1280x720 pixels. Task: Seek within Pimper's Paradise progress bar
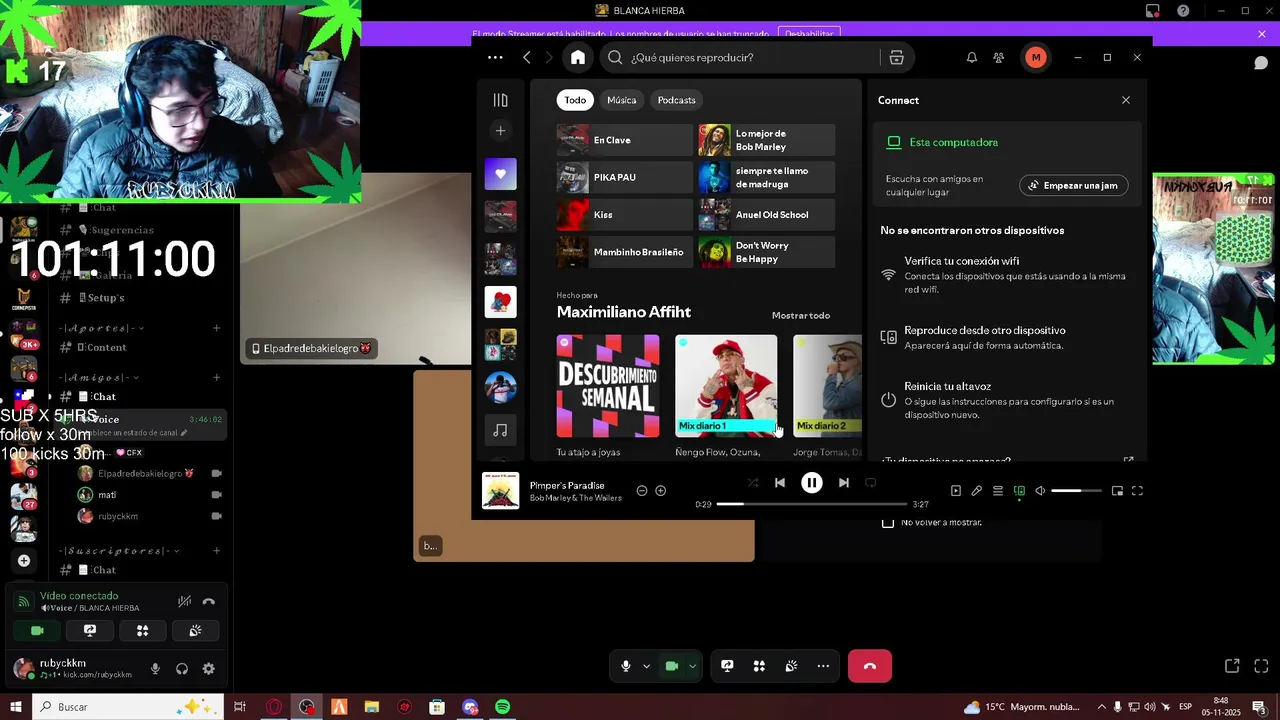(x=811, y=504)
